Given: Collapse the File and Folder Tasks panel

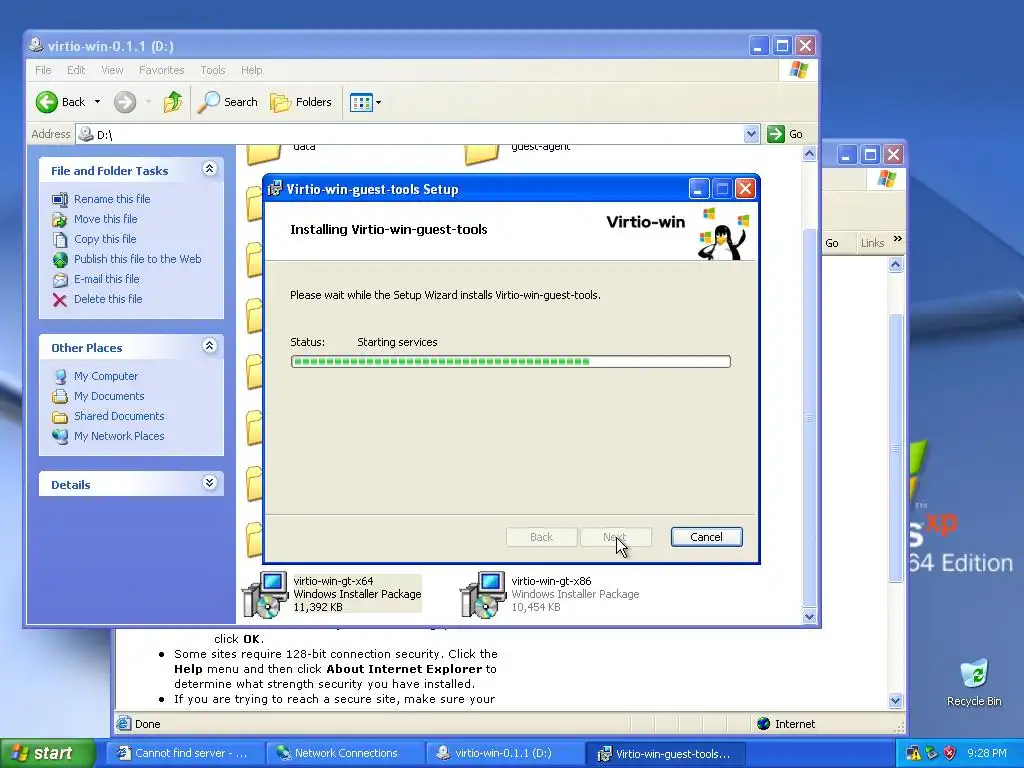Looking at the screenshot, I should click(209, 169).
